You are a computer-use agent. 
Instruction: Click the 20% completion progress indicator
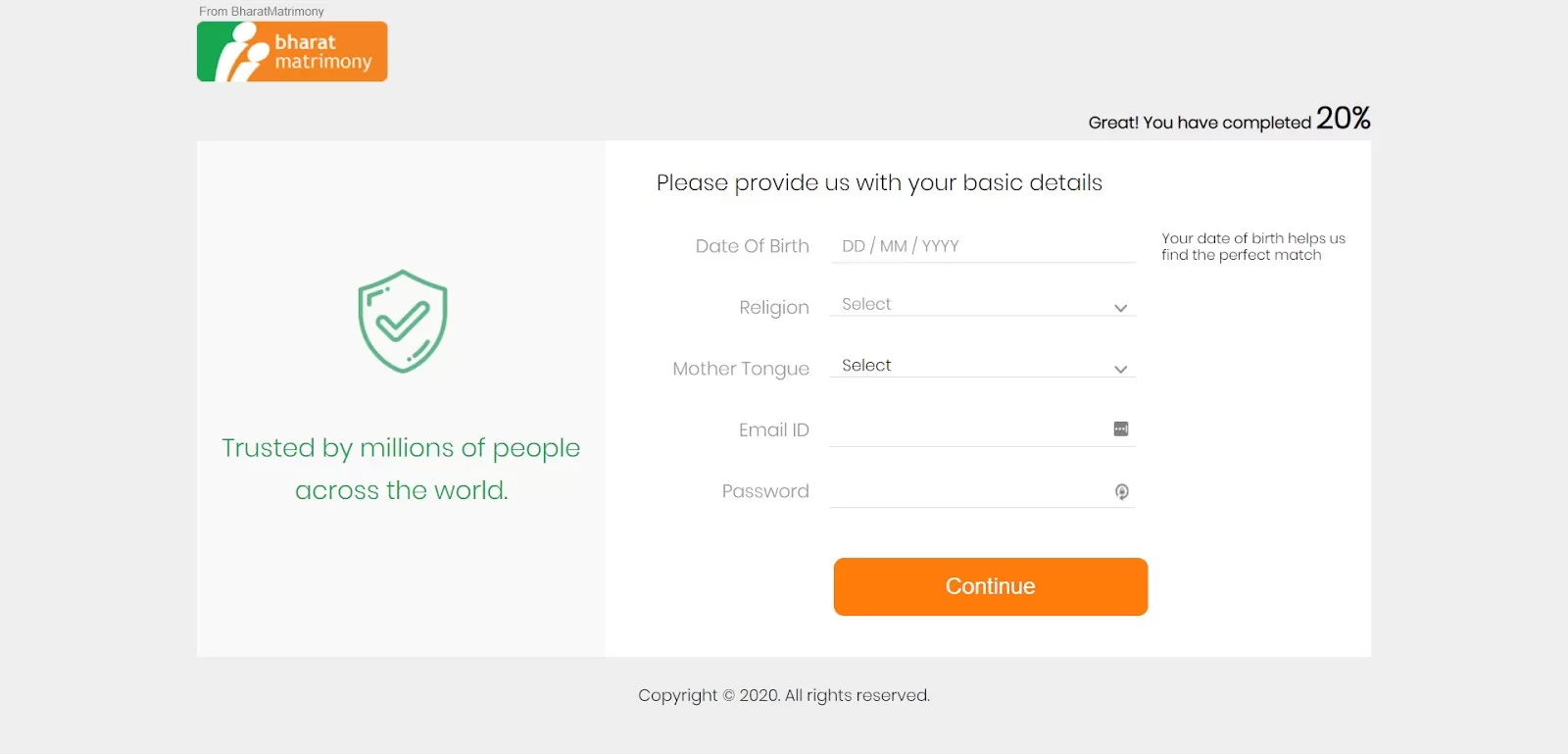(1342, 119)
